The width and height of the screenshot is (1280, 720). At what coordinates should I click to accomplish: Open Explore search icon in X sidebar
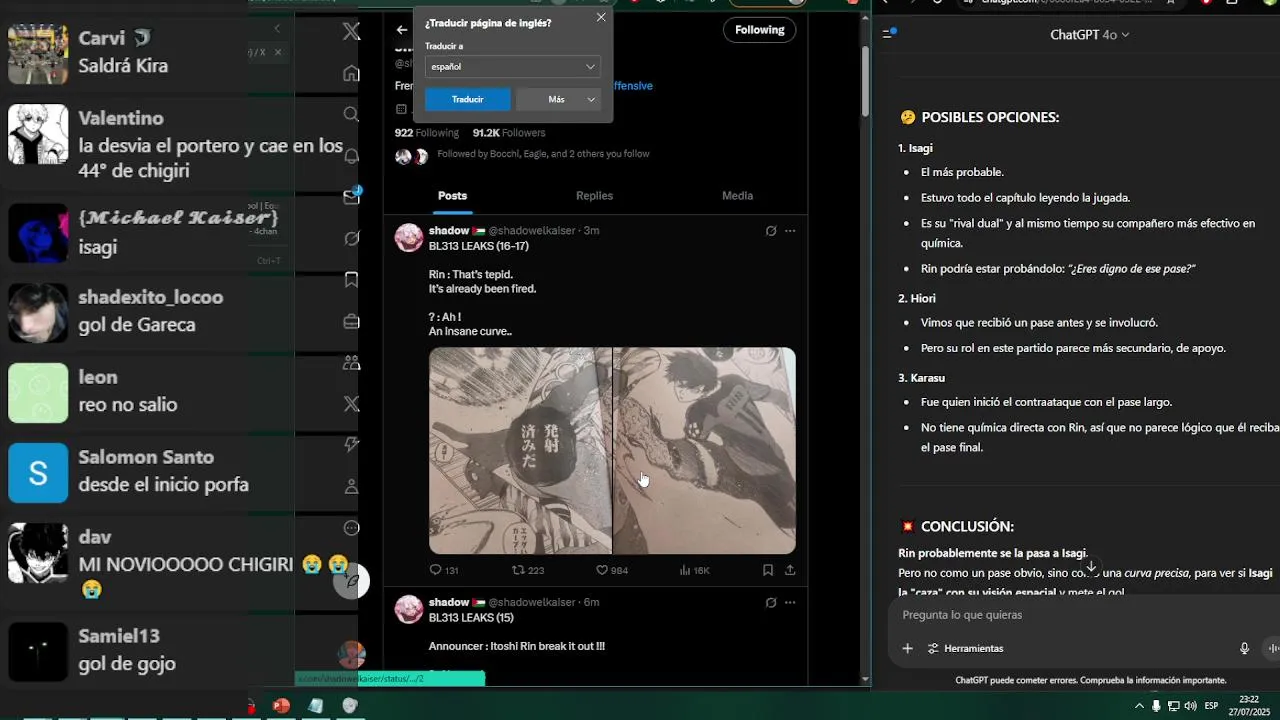[351, 114]
